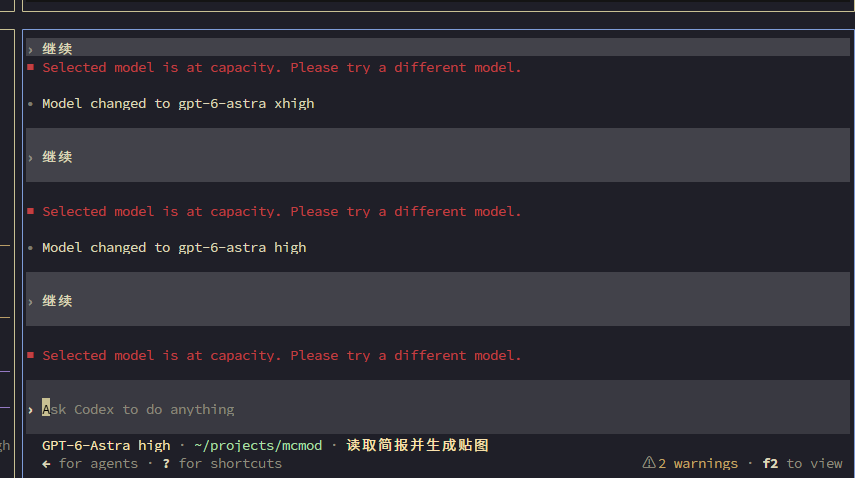The image size is (855, 478).
Task: Click the '继续' message below high change
Action: (x=437, y=299)
